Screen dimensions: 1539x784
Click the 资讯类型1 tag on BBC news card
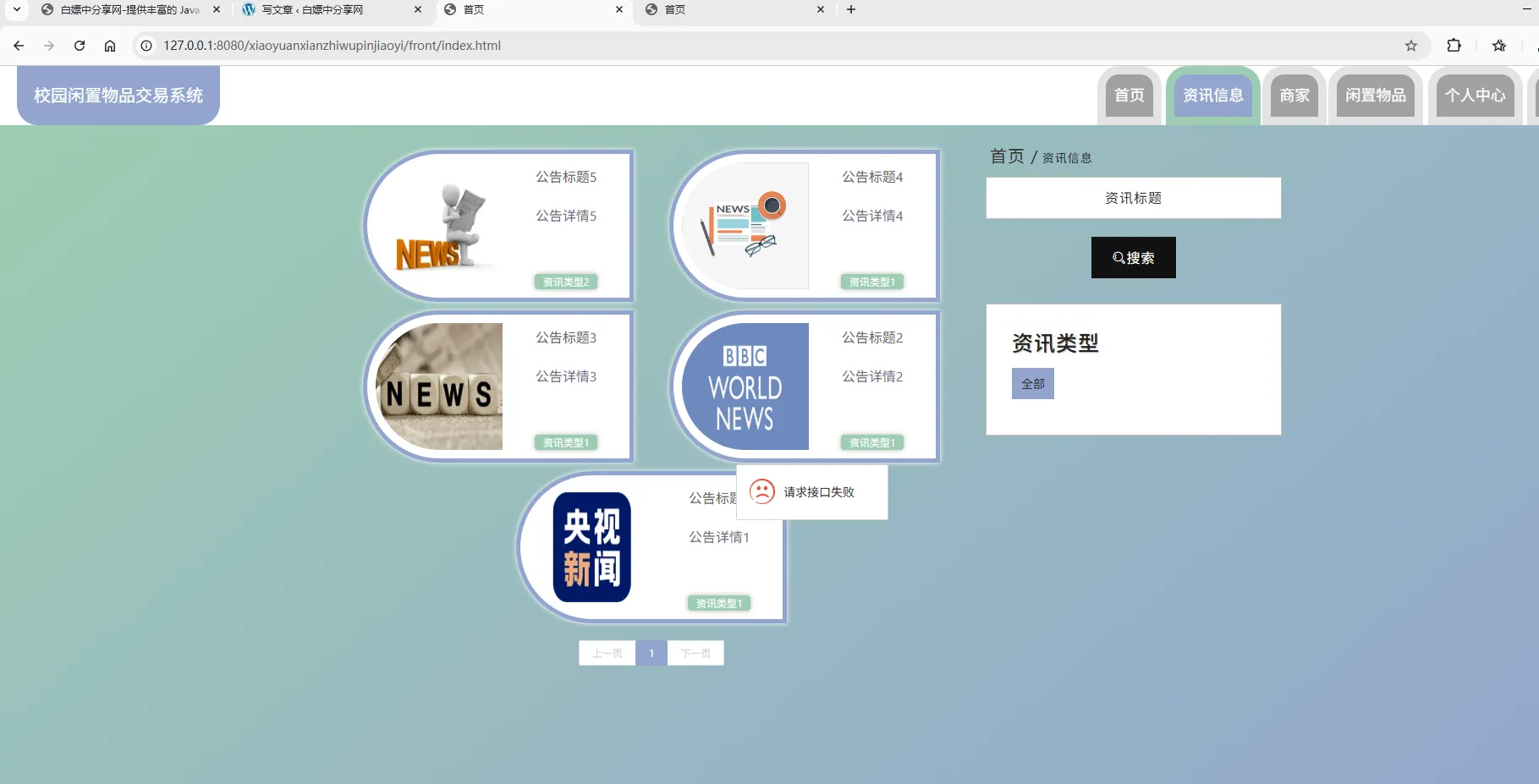coord(871,441)
